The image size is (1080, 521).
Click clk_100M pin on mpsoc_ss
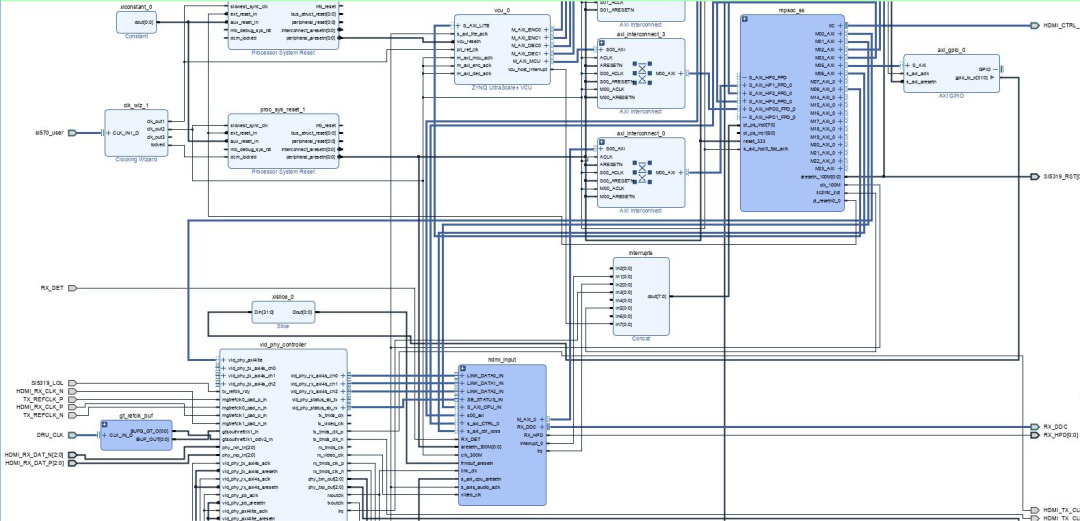831,184
